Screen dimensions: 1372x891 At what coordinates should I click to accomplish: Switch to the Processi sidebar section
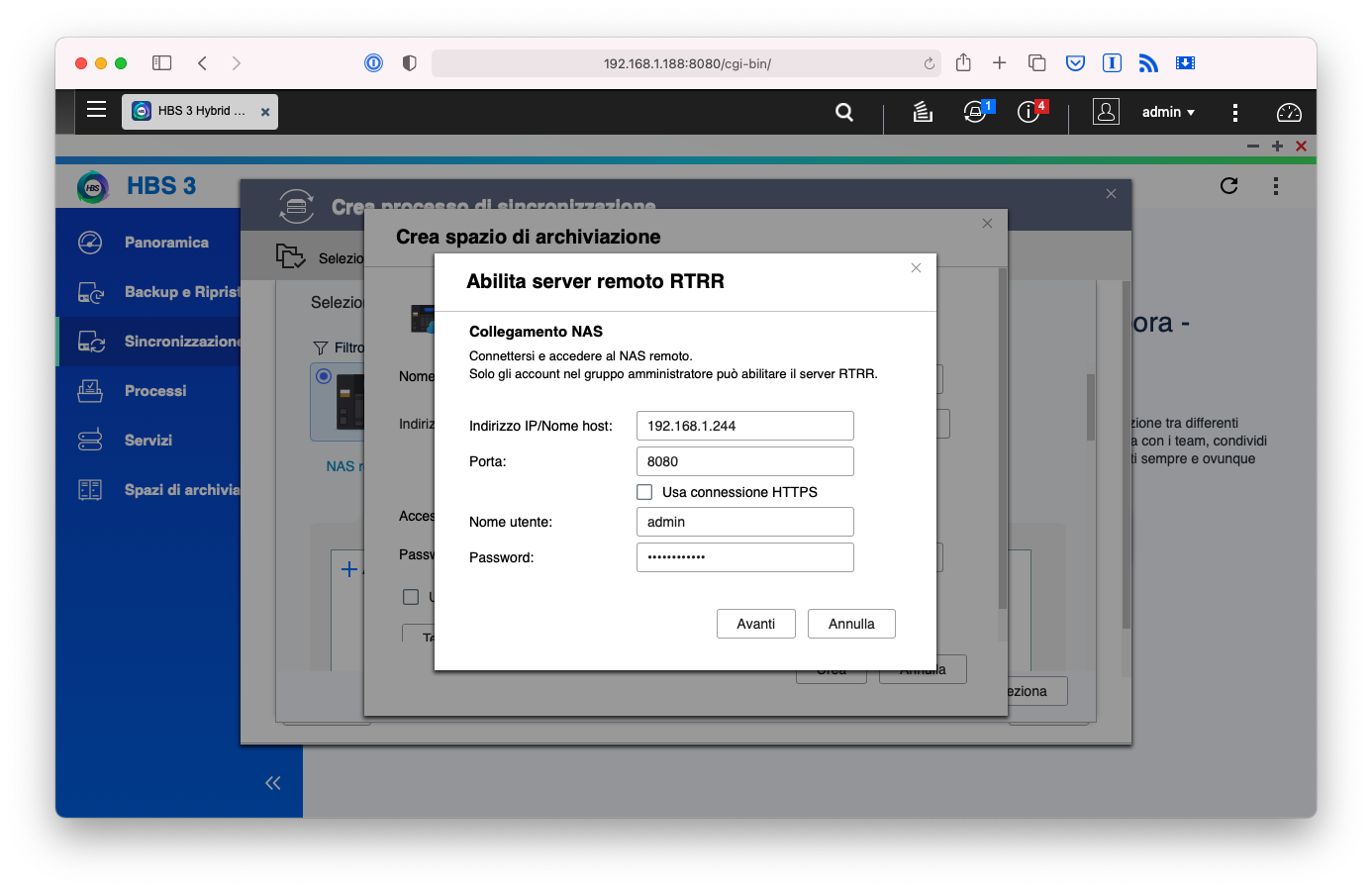pyautogui.click(x=155, y=391)
